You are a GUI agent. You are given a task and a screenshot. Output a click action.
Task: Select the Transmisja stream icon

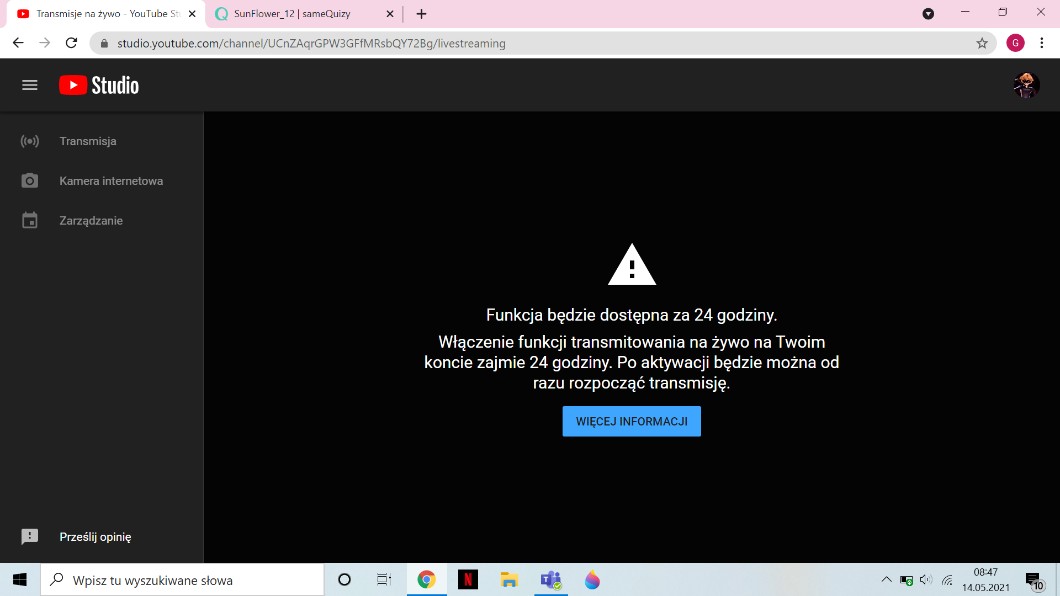click(30, 141)
